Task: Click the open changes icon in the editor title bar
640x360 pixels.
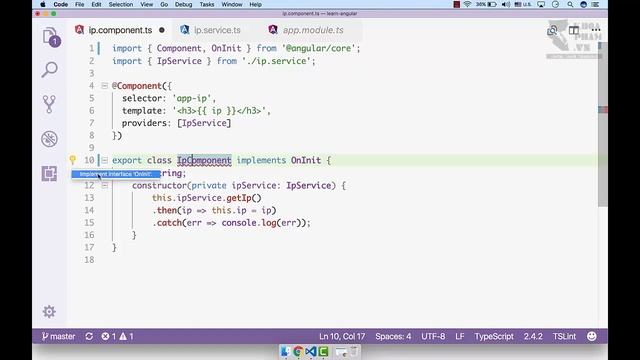Action: 552,30
